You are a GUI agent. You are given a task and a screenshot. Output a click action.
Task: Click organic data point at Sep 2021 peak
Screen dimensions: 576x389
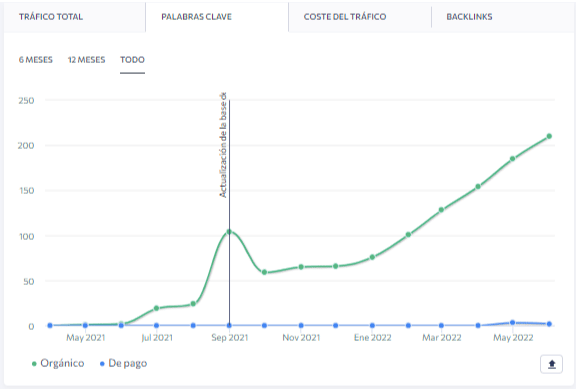[229, 231]
